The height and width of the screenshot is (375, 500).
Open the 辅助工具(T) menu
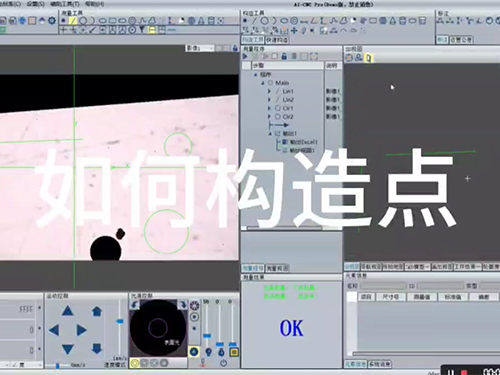[x=65, y=4]
